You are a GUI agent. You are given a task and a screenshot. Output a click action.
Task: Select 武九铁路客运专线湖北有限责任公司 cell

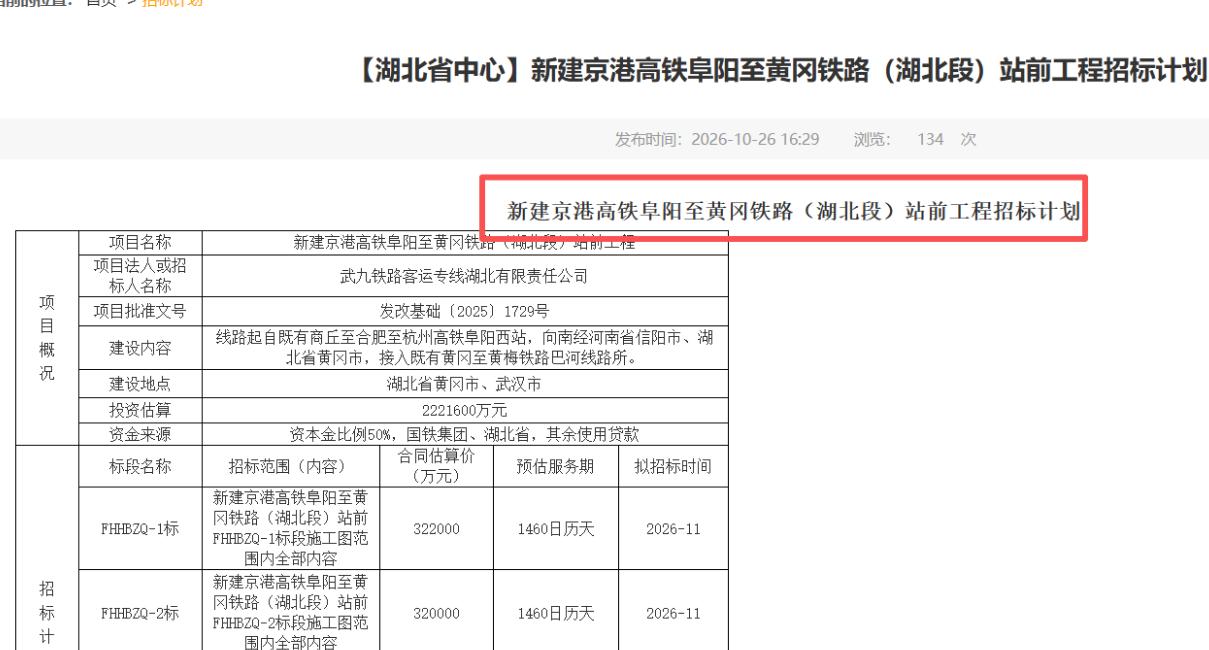coord(465,276)
